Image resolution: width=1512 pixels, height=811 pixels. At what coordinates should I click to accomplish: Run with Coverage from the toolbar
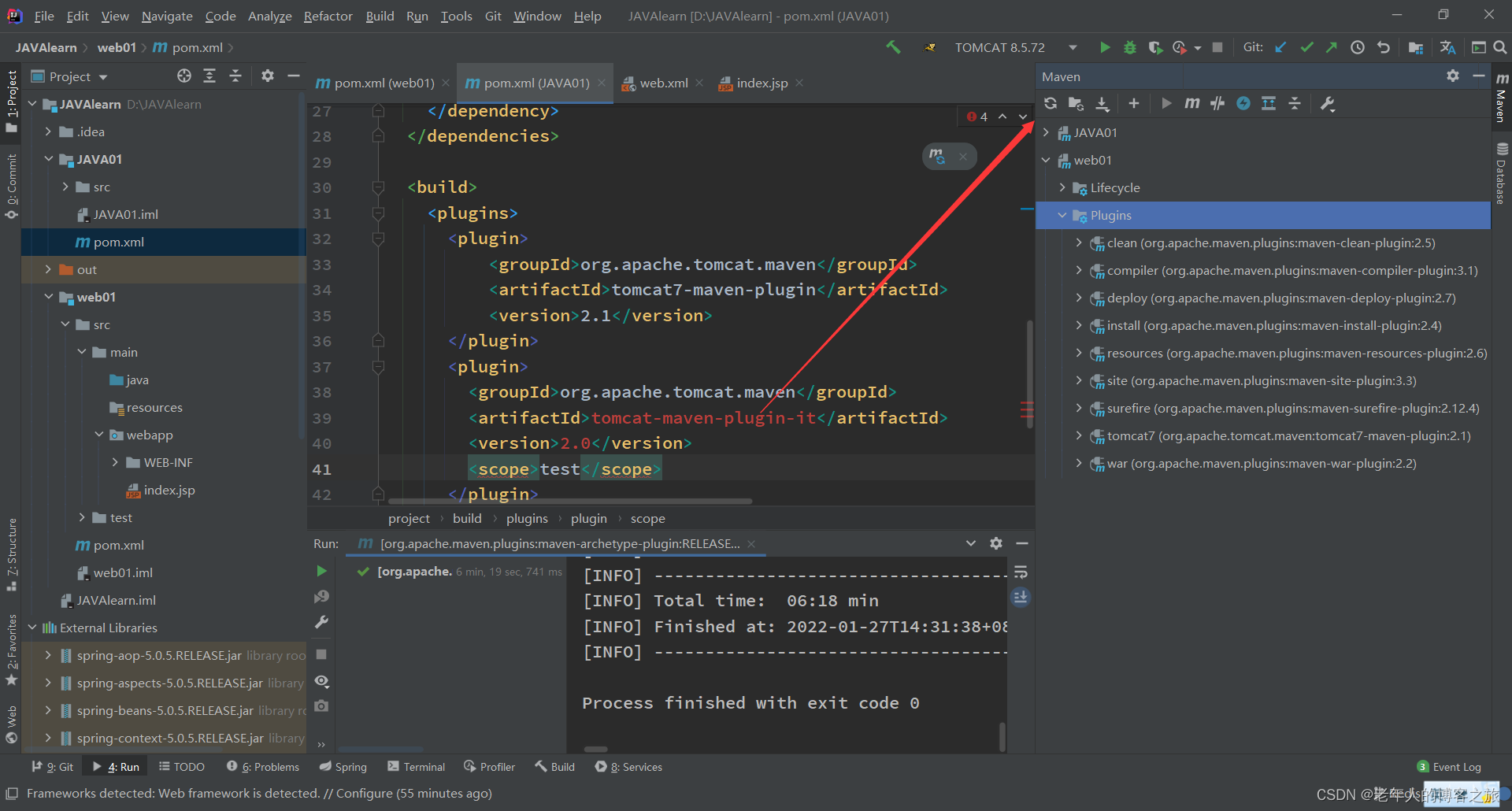1155,47
